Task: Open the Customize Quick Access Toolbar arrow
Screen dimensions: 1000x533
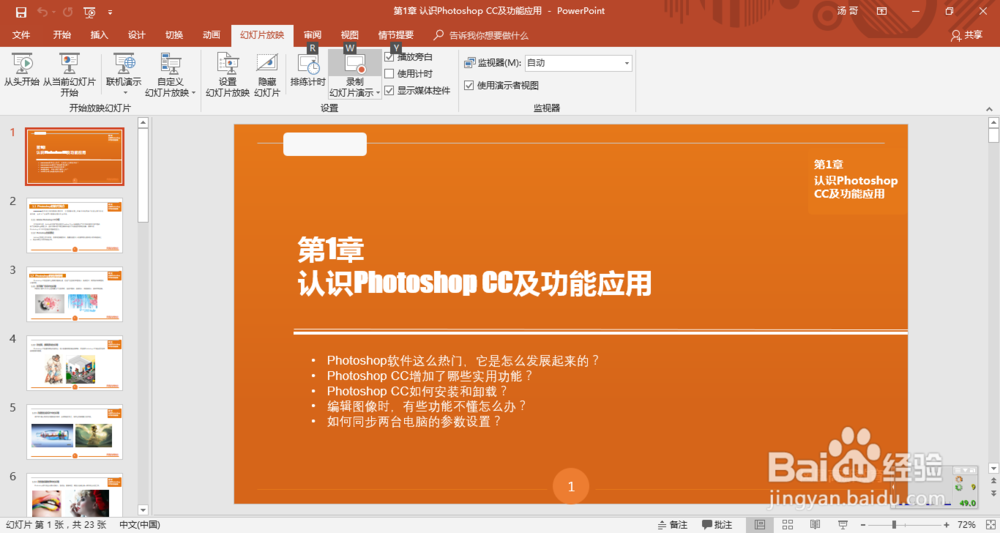Action: (110, 11)
